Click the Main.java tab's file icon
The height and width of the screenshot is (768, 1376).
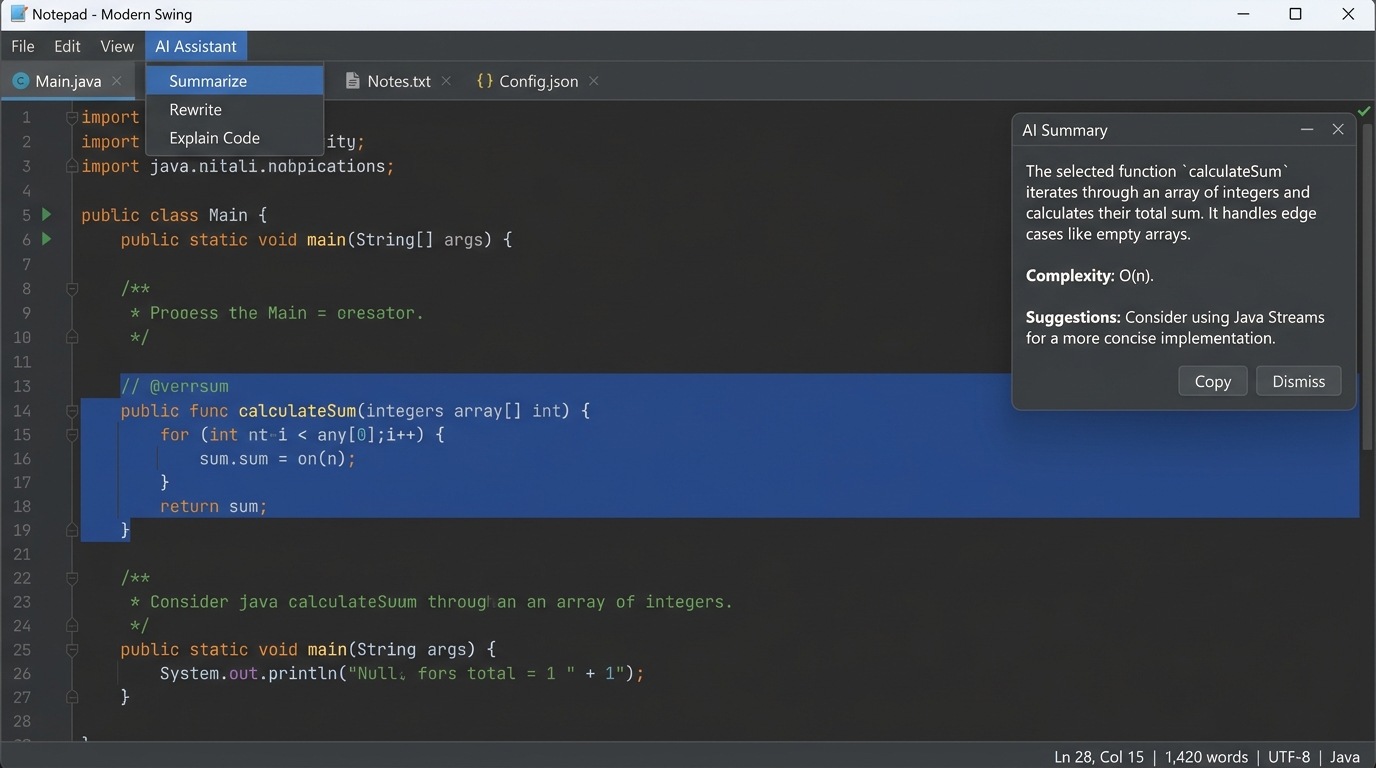click(20, 81)
